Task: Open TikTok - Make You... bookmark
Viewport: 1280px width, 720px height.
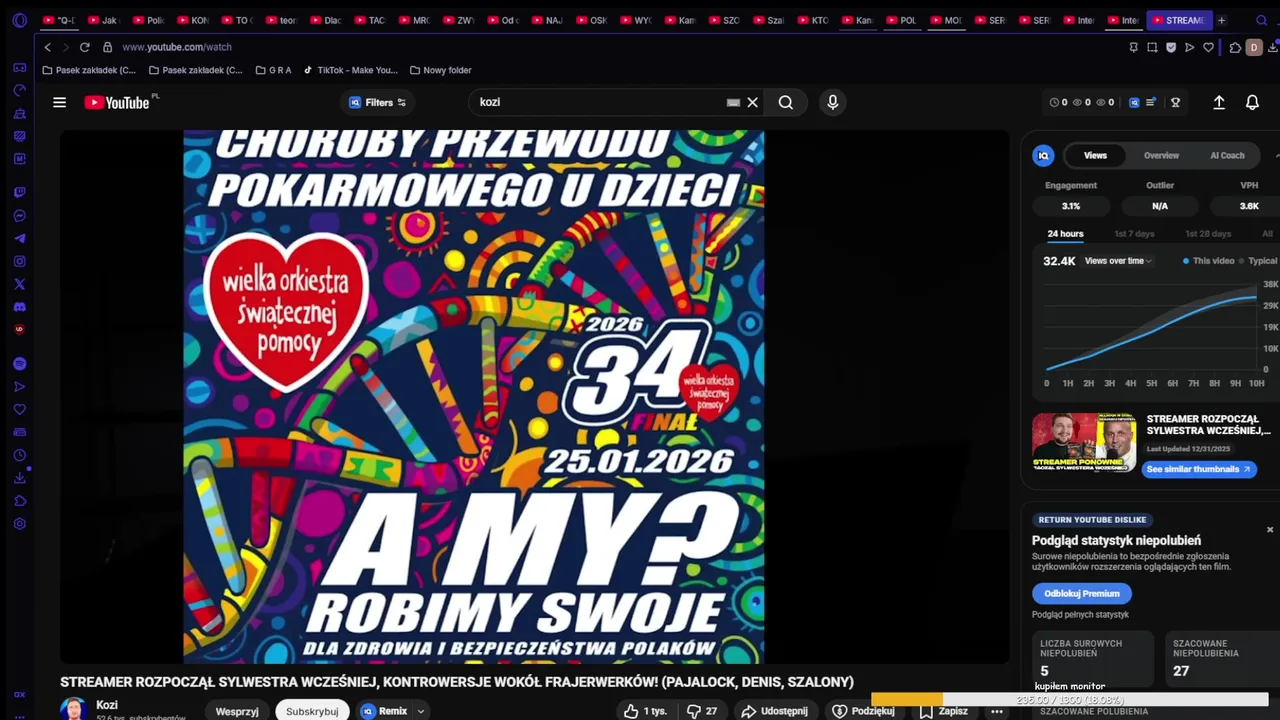Action: coord(350,70)
